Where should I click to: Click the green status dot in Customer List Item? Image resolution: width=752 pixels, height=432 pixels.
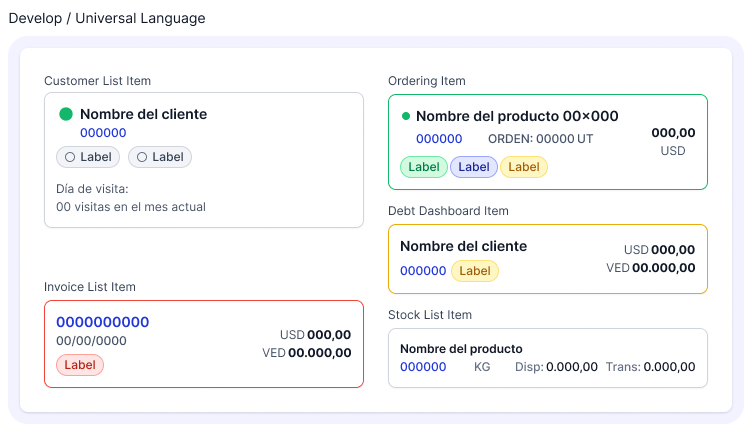pyautogui.click(x=66, y=114)
